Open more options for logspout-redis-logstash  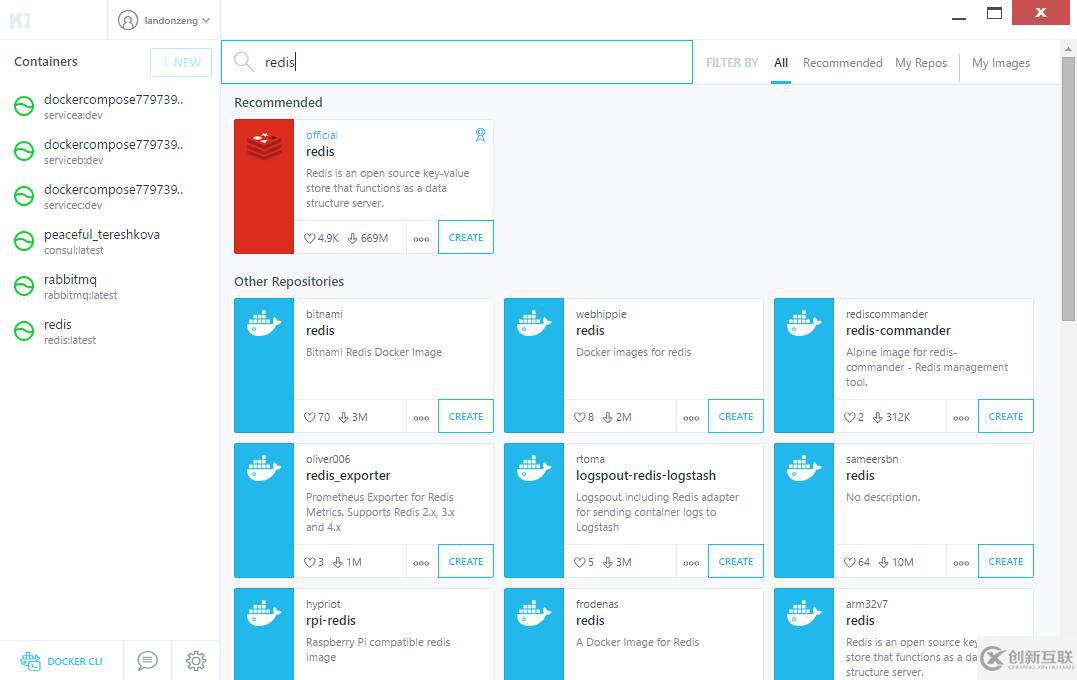click(x=691, y=562)
